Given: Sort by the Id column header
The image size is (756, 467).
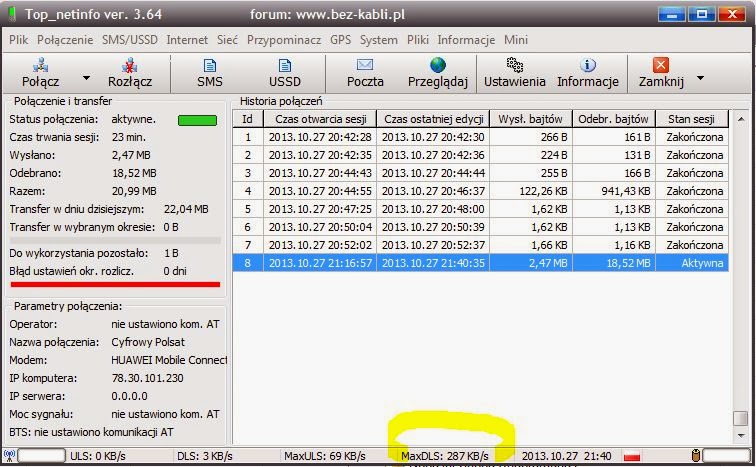Looking at the screenshot, I should [x=248, y=119].
